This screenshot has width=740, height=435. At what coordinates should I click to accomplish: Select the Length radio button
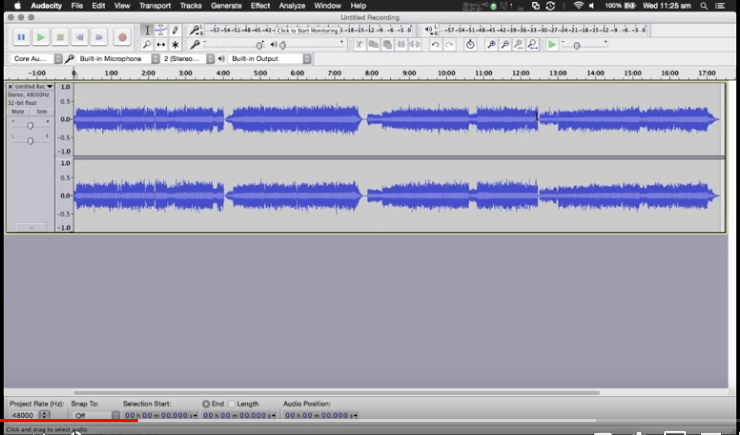point(232,403)
